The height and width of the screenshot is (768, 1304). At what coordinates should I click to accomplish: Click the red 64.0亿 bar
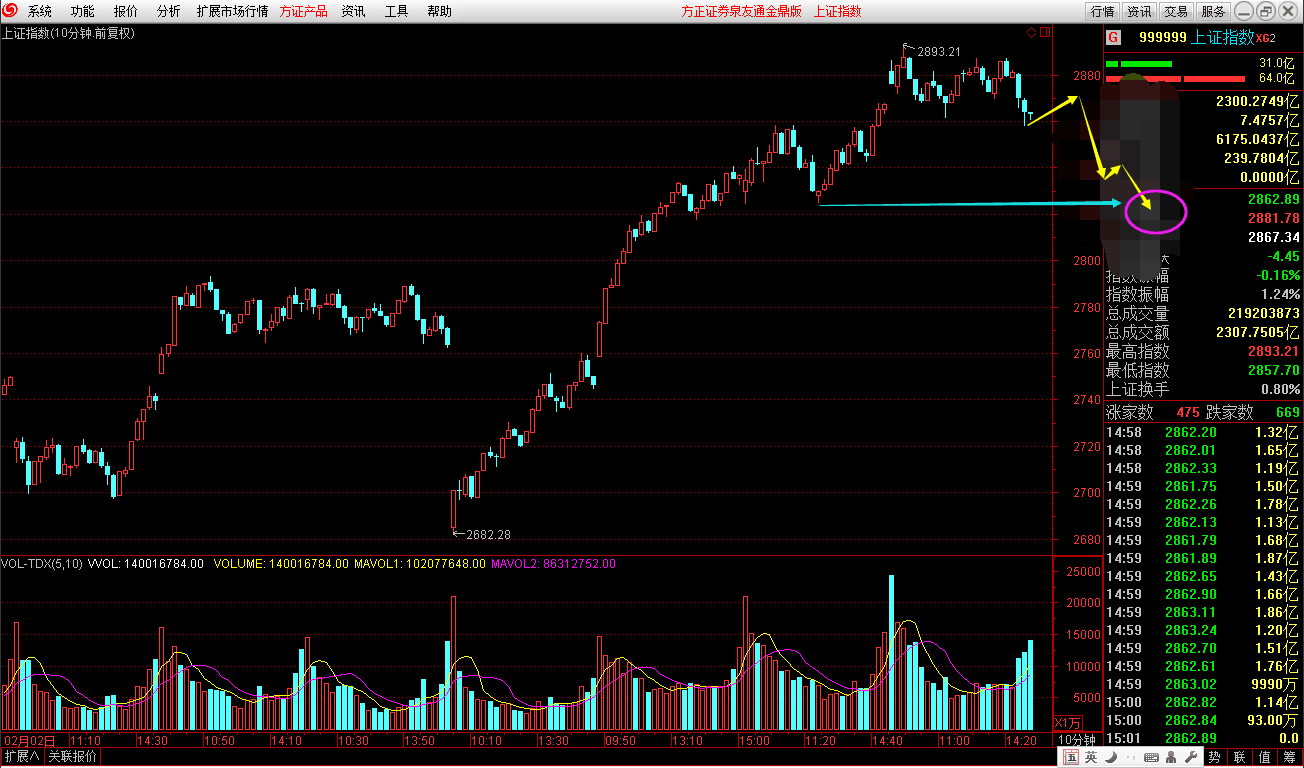(1174, 78)
